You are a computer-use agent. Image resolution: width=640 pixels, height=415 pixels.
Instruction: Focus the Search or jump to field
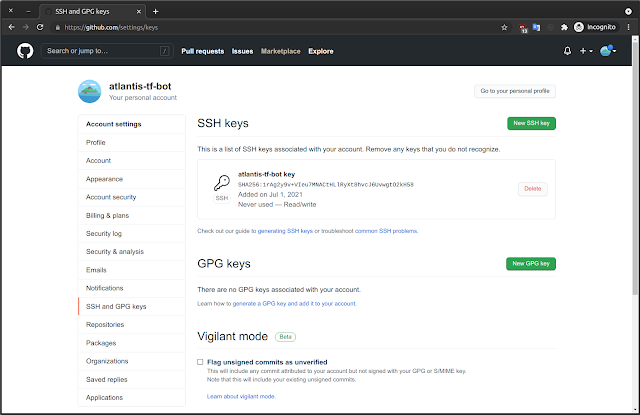[x=107, y=51]
